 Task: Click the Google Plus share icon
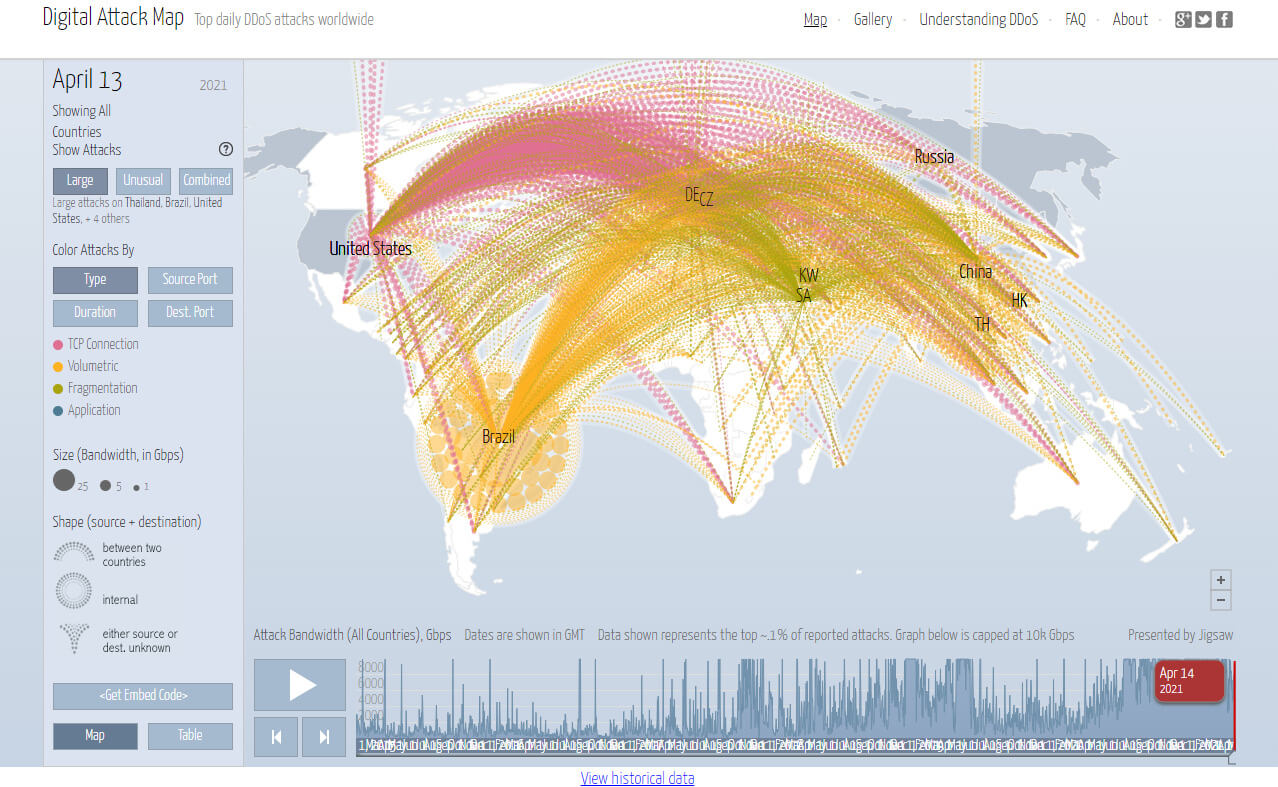1183,19
